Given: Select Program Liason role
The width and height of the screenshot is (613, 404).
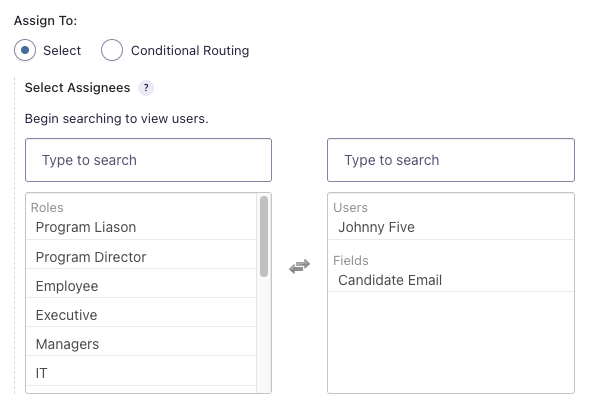Looking at the screenshot, I should (86, 227).
